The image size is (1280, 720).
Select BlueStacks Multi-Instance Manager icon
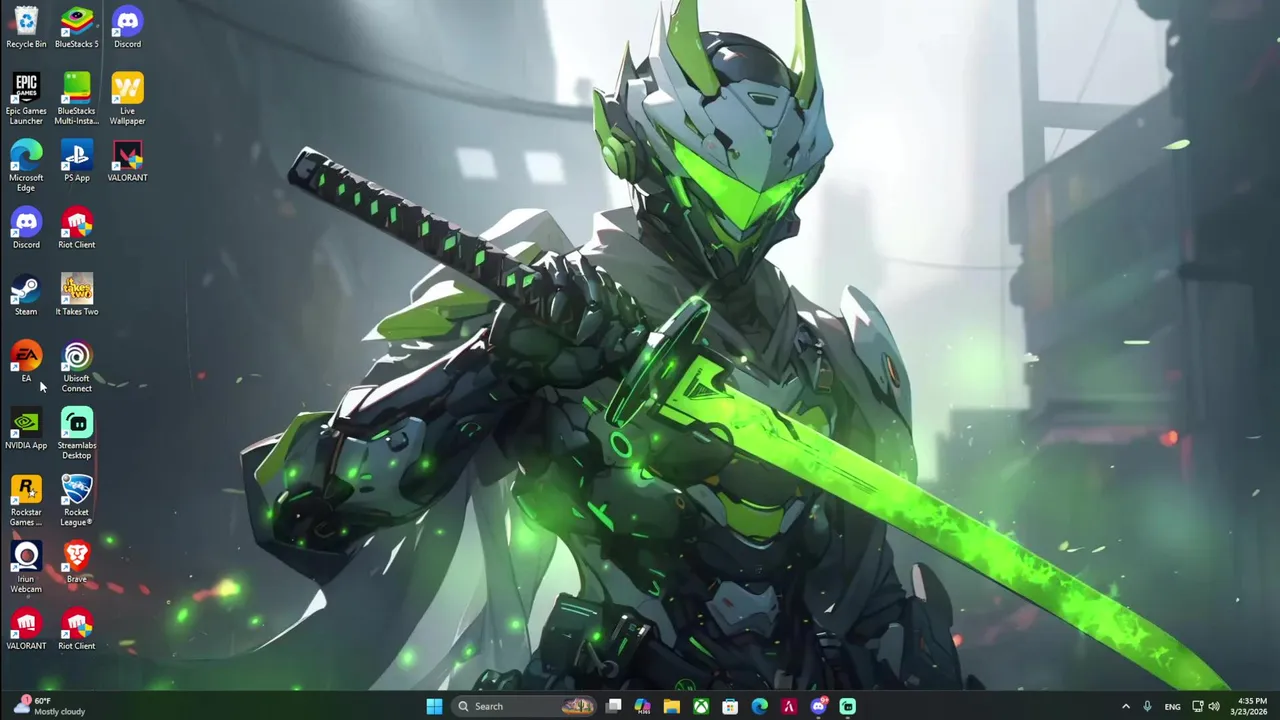coord(77,99)
